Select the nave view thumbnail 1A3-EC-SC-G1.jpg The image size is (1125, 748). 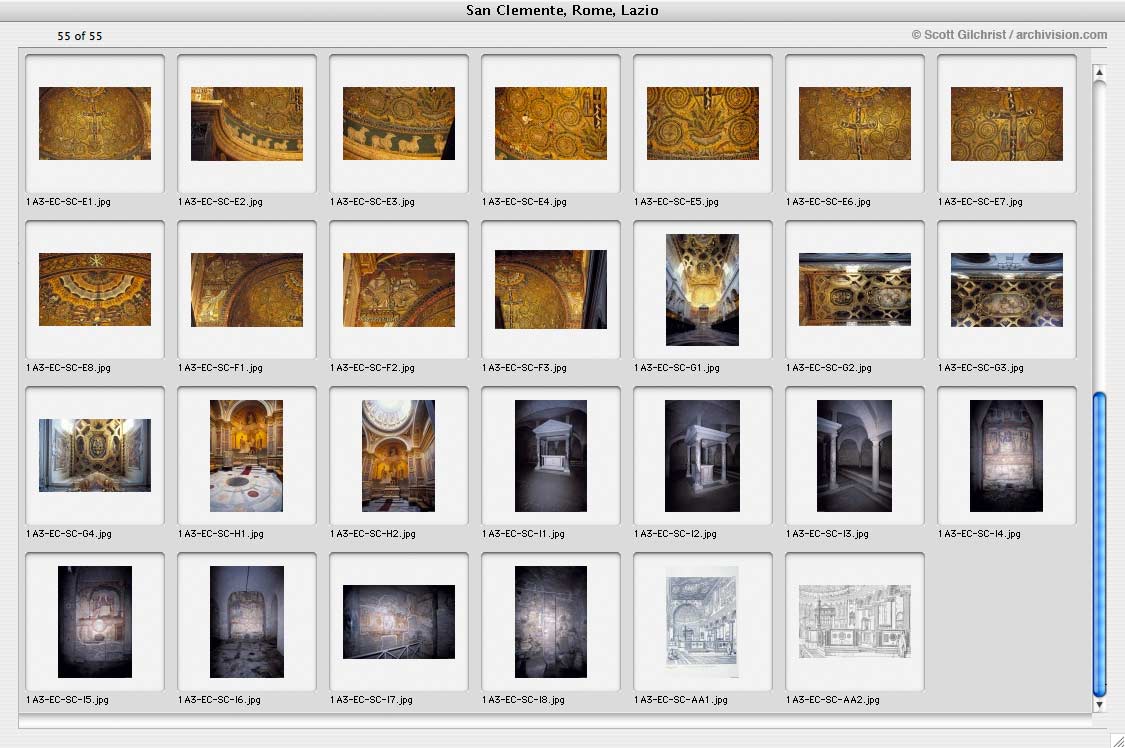point(702,290)
